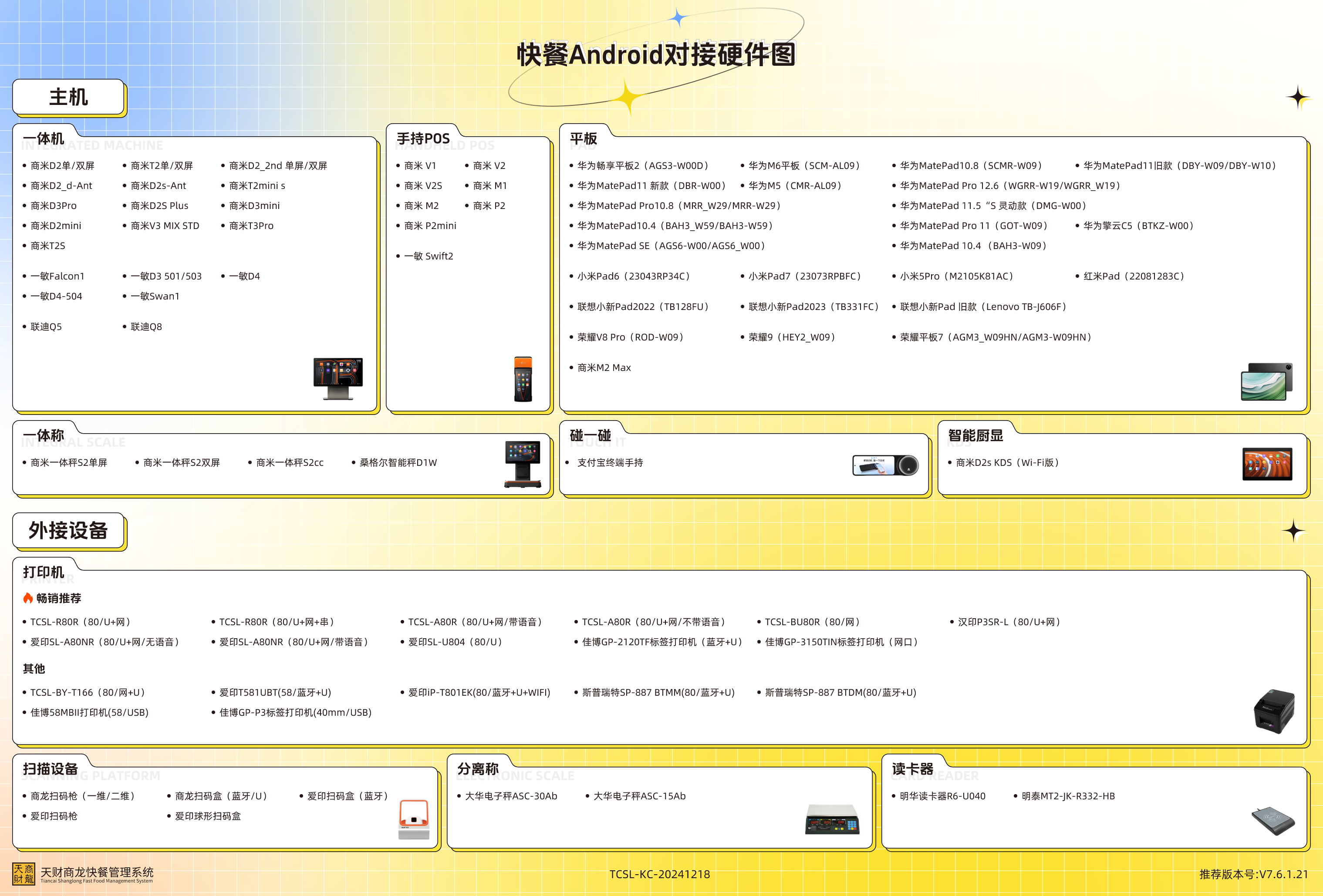Screen dimensions: 1323x896
Task: Click the integrated scale device image
Action: [523, 464]
